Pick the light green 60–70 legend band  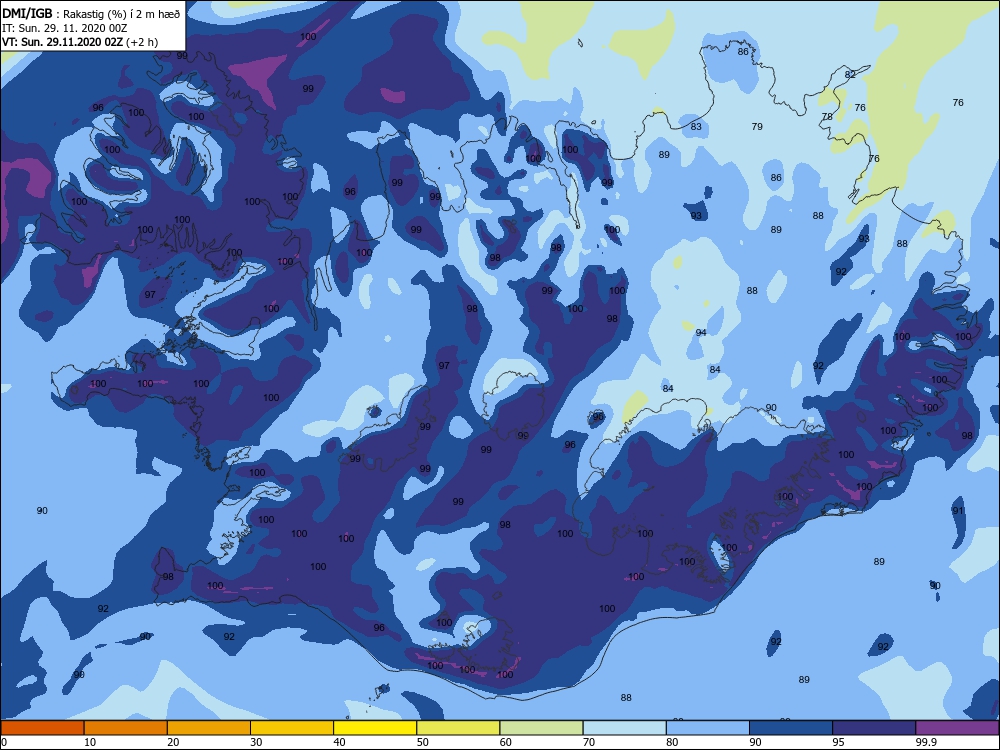coord(541,728)
